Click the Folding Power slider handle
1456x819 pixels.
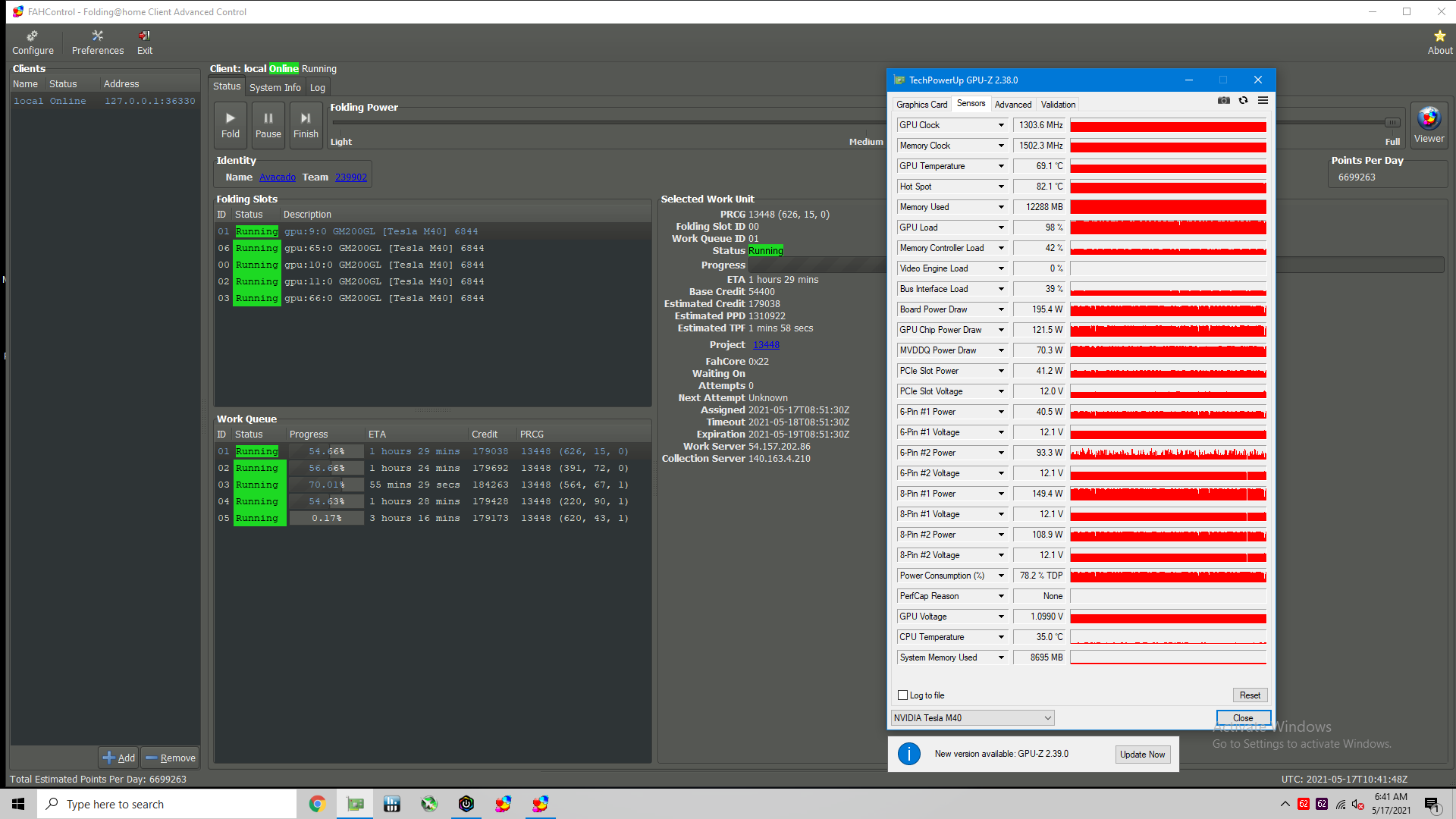click(1392, 123)
